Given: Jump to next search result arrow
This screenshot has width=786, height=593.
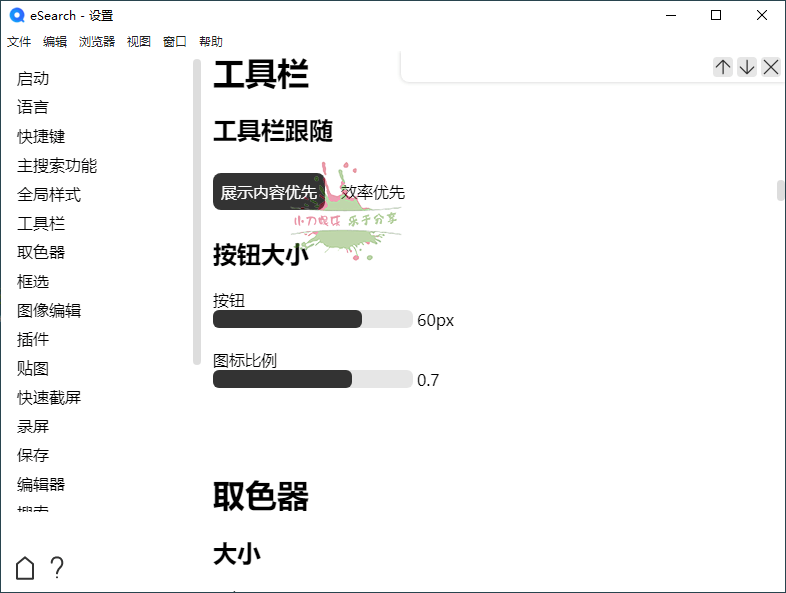Looking at the screenshot, I should (x=747, y=67).
